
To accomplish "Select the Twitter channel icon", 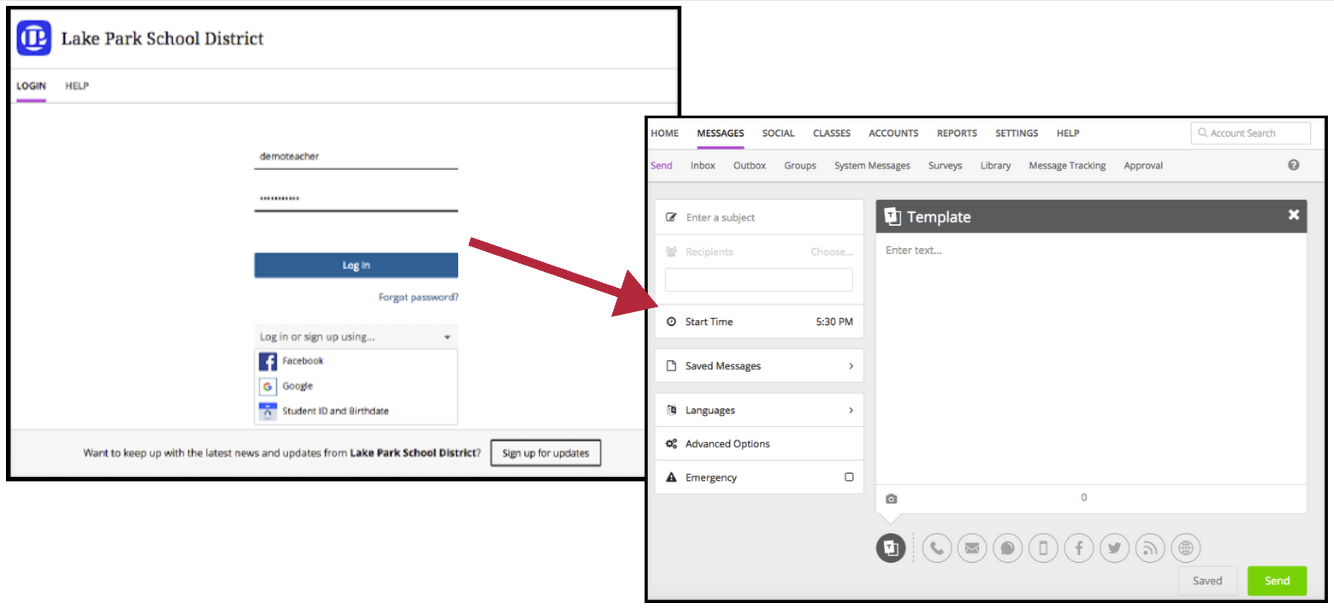I will (x=1114, y=548).
